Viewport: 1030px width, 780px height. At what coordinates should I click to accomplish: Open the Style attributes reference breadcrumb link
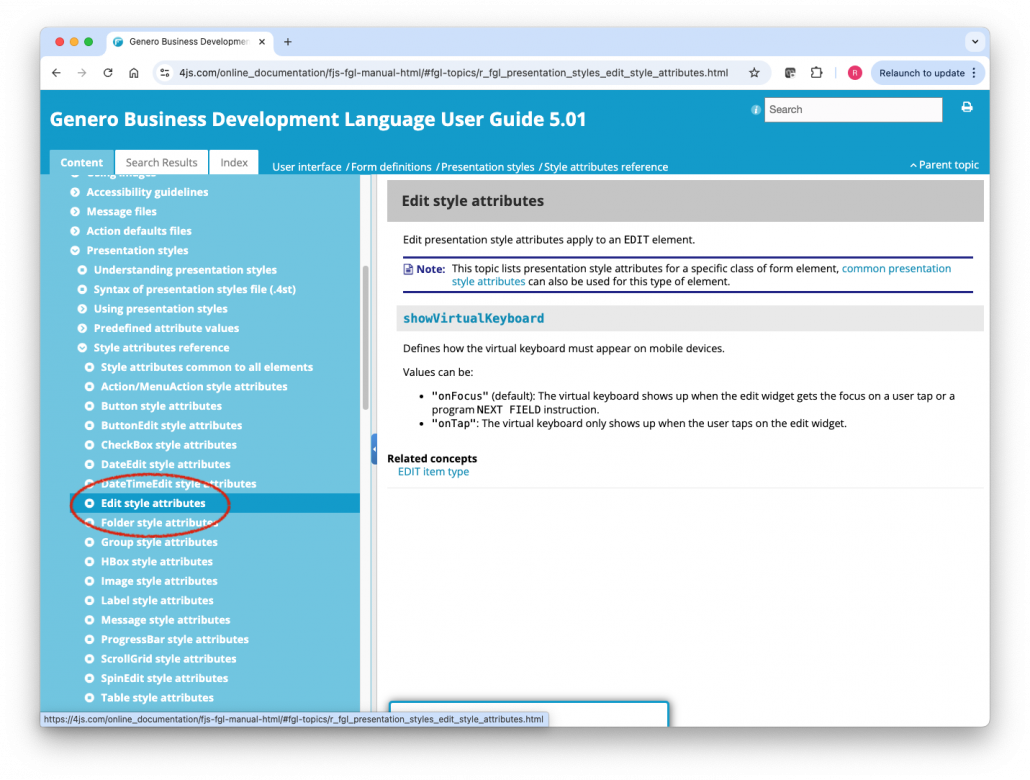click(x=606, y=167)
